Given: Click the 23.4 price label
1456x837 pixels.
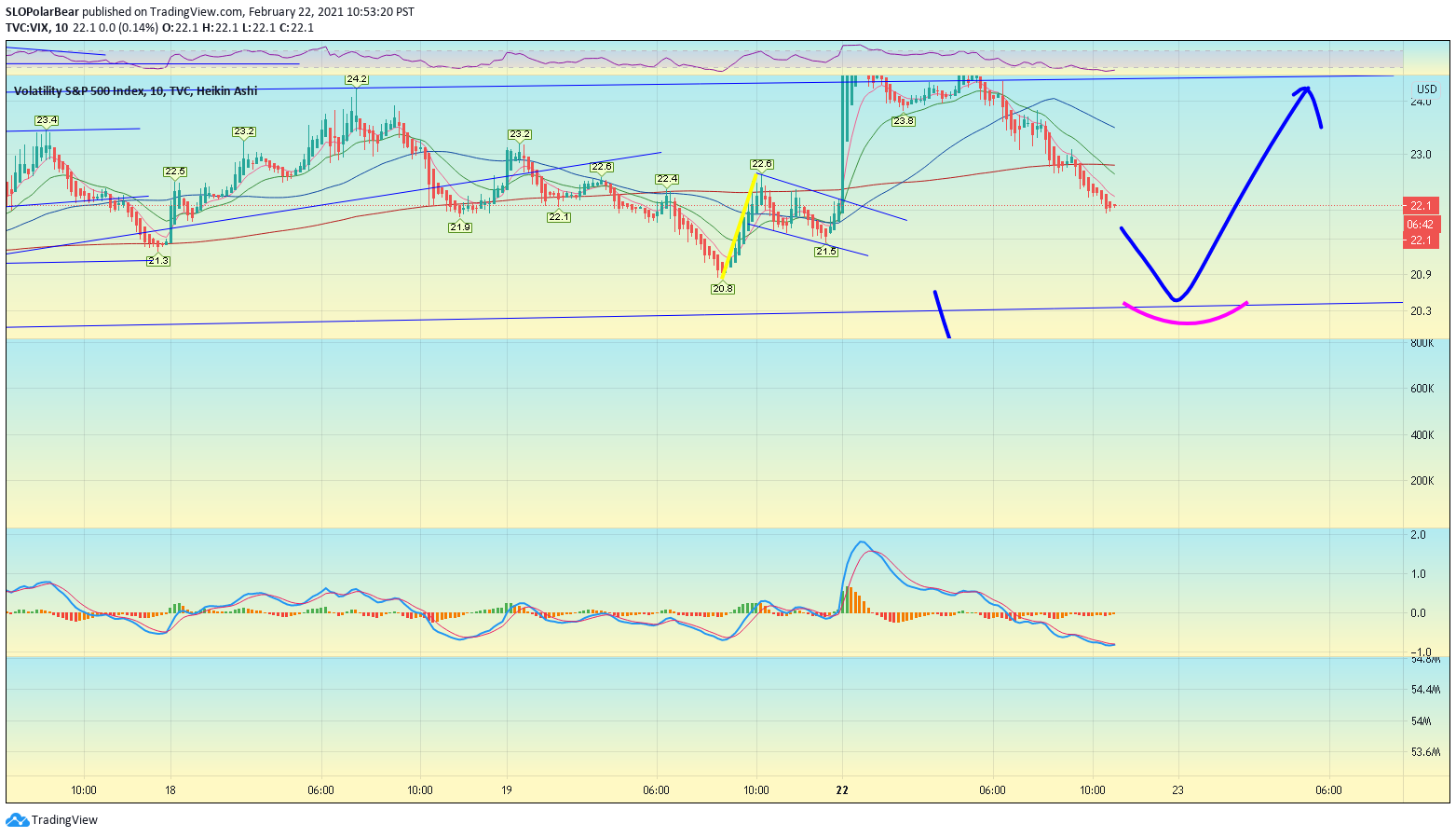Looking at the screenshot, I should click(47, 120).
